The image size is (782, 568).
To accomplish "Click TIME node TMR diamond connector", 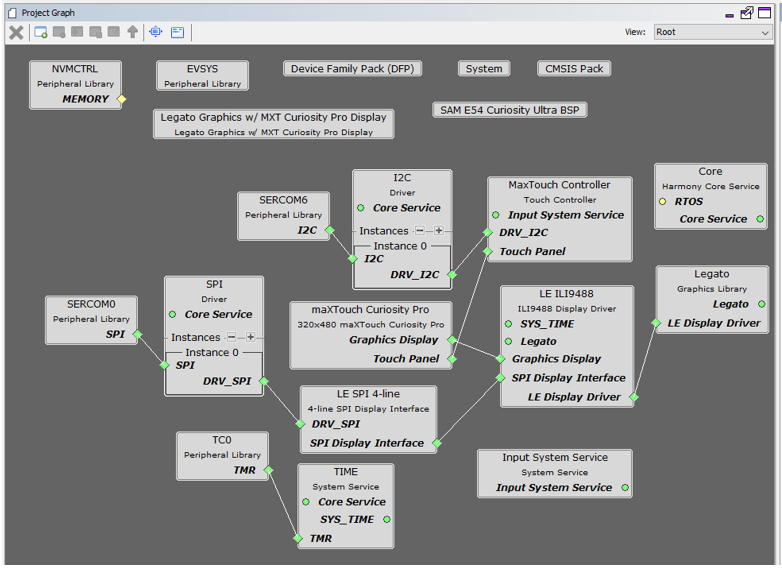I will coord(298,538).
